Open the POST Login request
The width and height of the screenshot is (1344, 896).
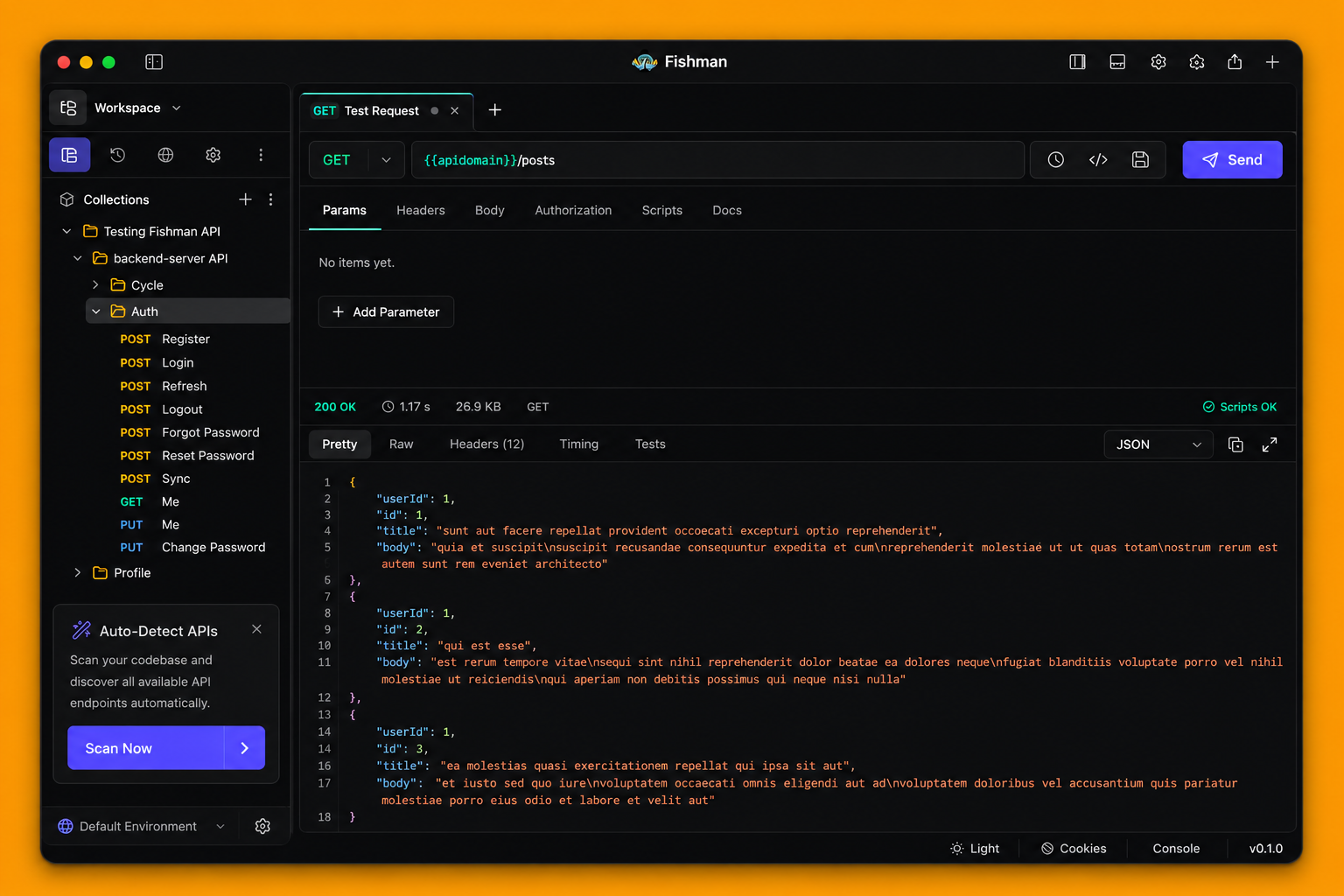(x=157, y=363)
